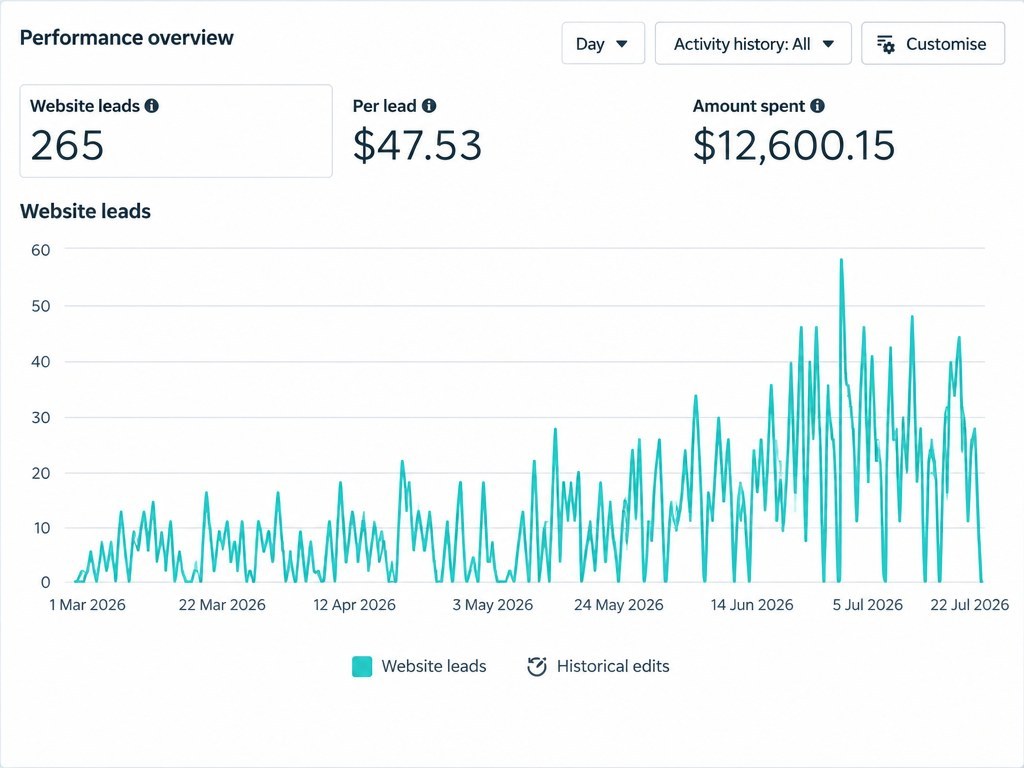Toggle the Historical edits legend label

[613, 666]
